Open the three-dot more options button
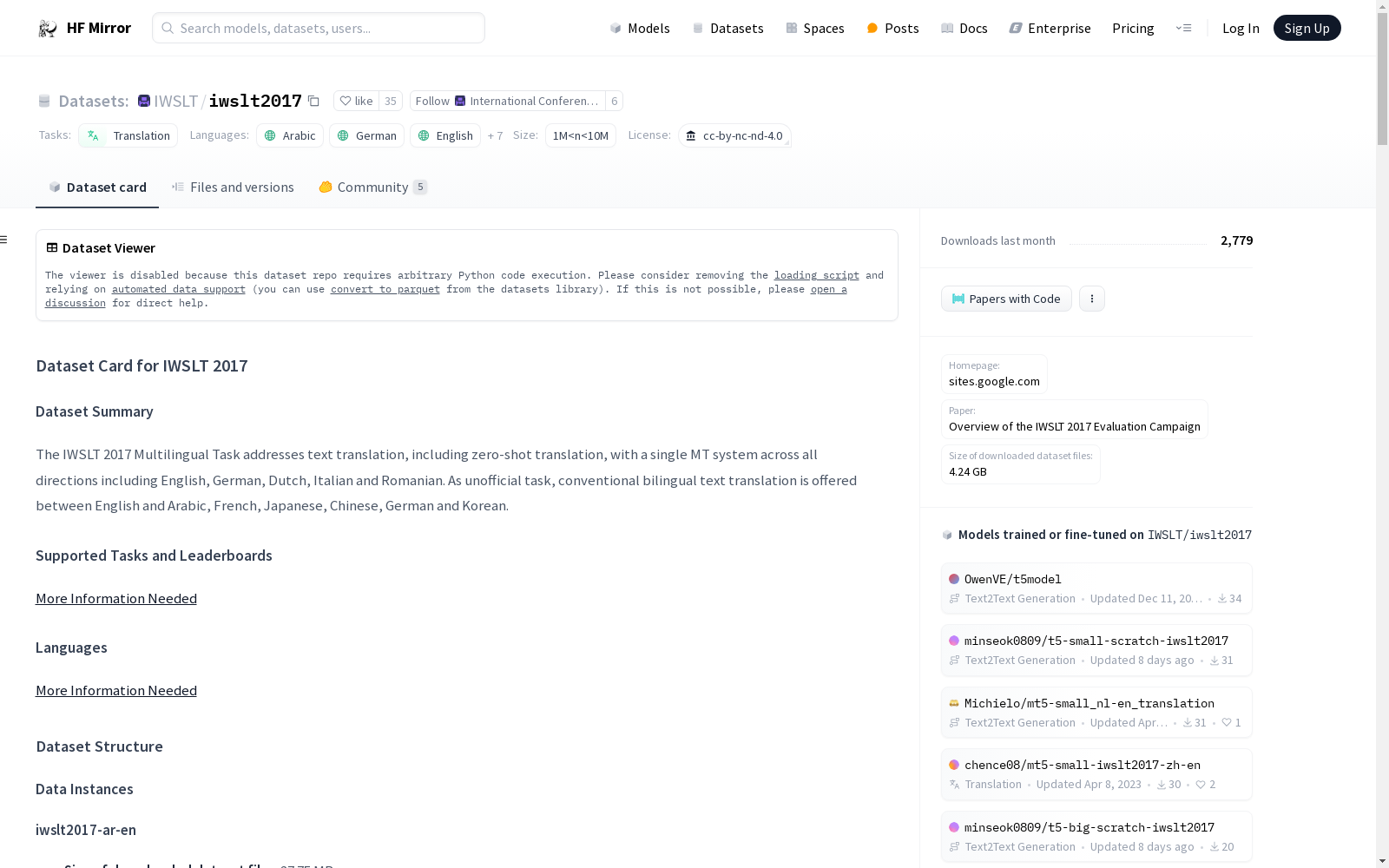1389x868 pixels. click(x=1092, y=299)
